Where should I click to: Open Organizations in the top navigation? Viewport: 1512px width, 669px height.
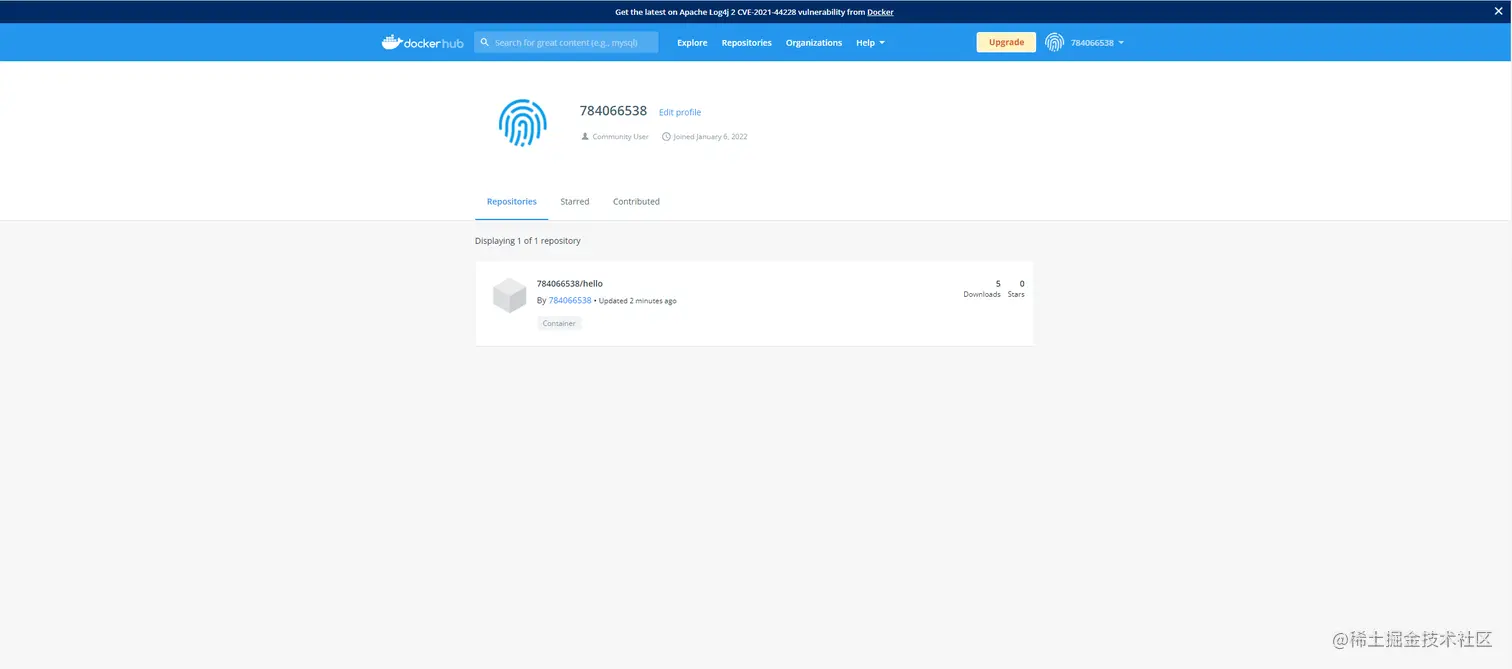[814, 43]
